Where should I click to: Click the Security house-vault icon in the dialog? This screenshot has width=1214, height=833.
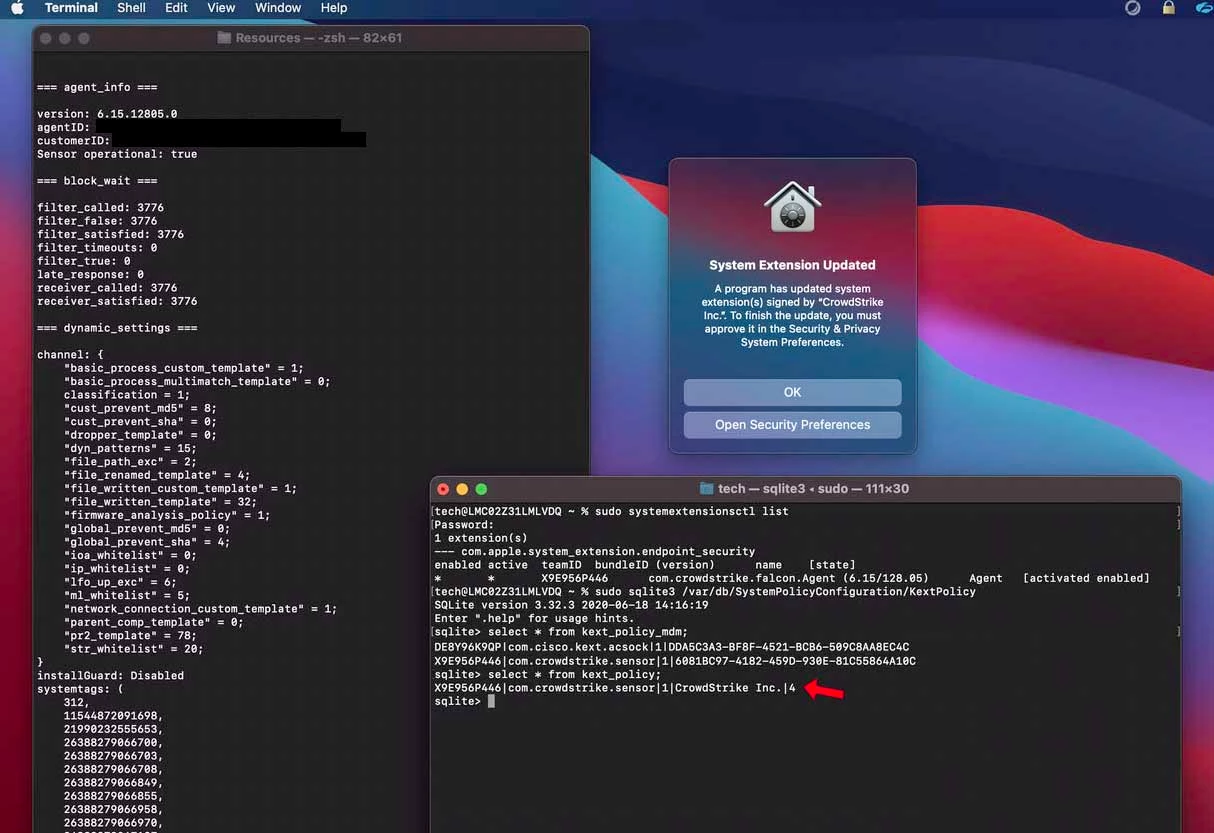tap(792, 209)
